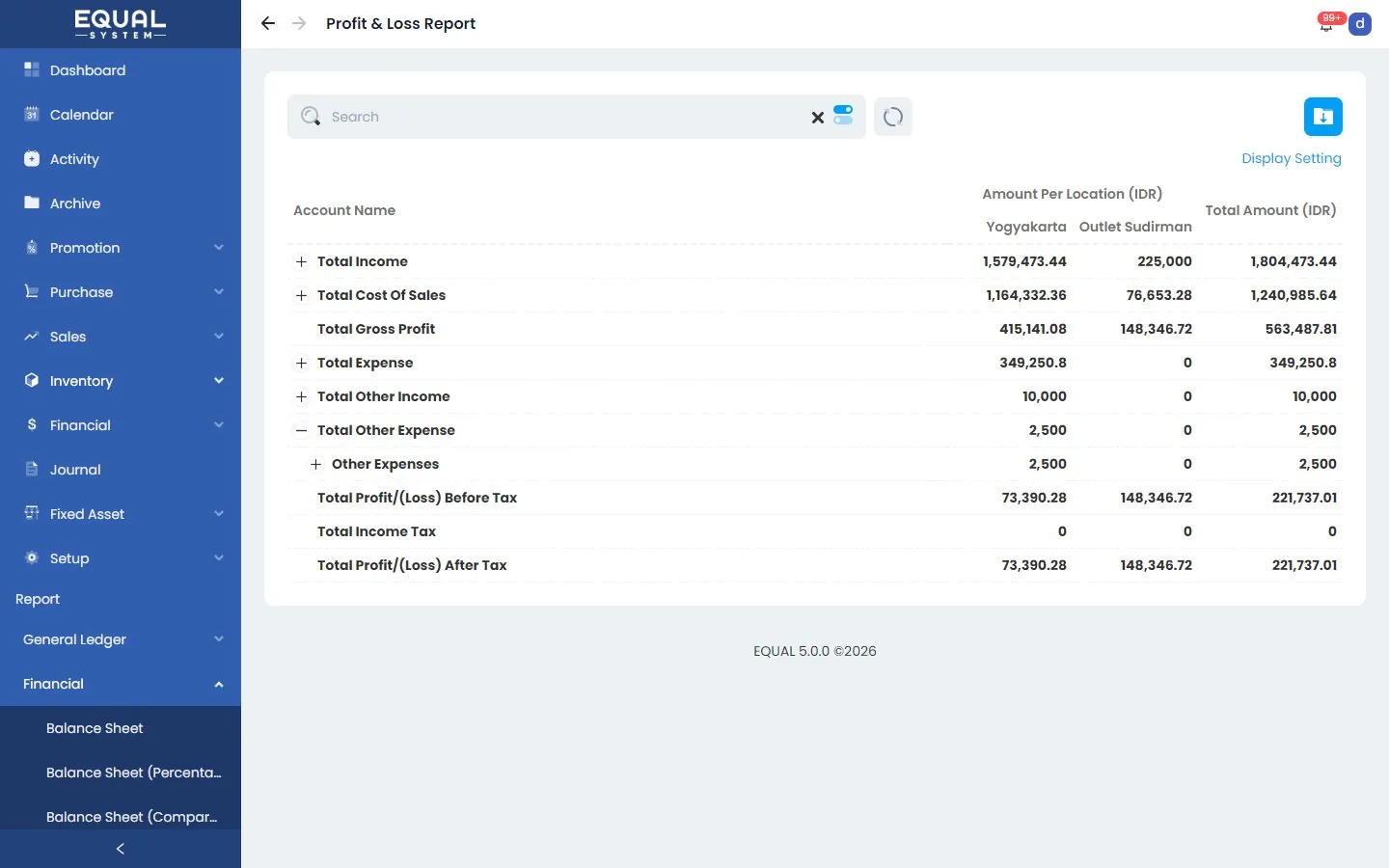Expand the Inventory menu chevron
1389x868 pixels.
(x=219, y=381)
